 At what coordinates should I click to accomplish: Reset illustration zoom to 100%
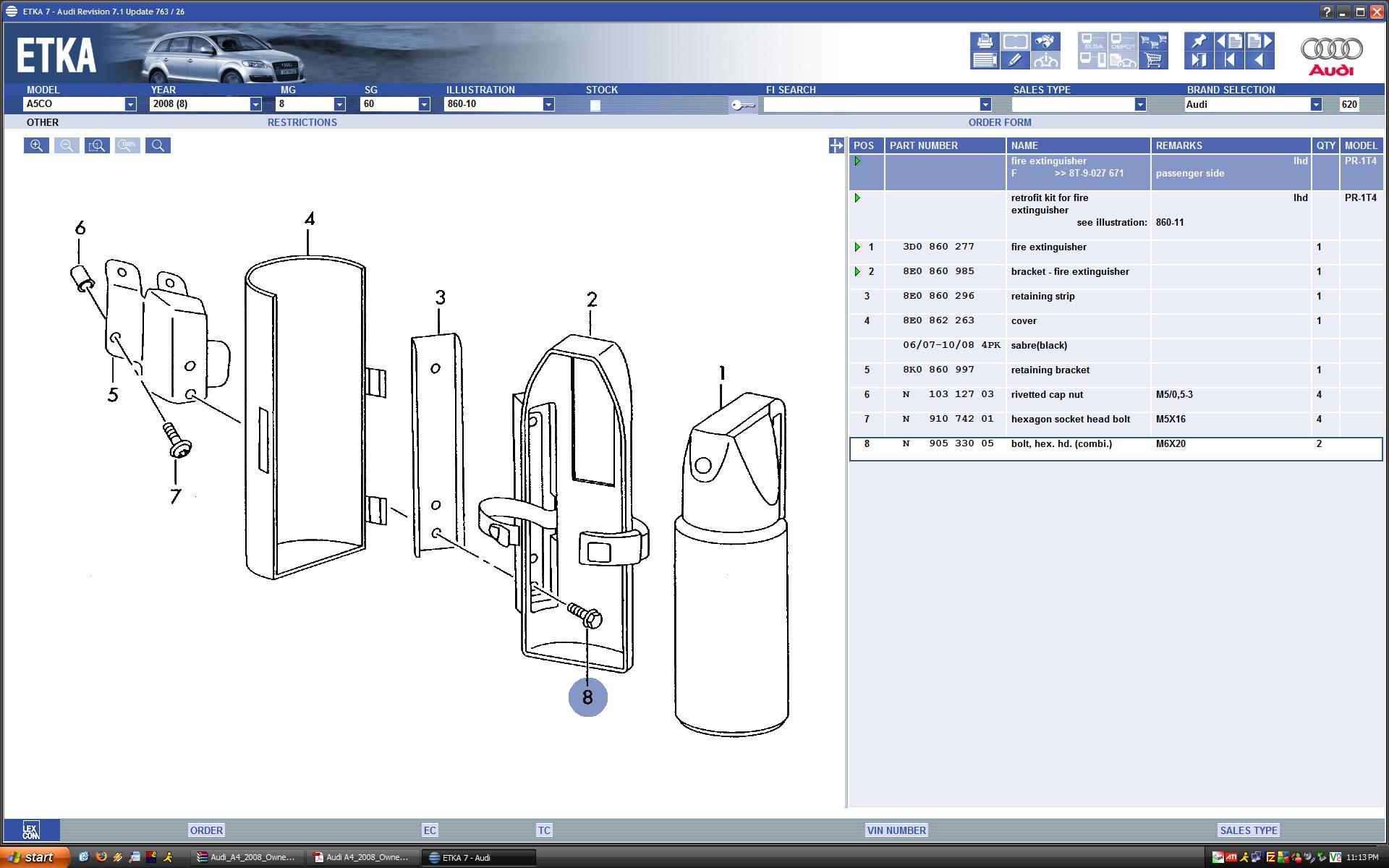pos(127,145)
